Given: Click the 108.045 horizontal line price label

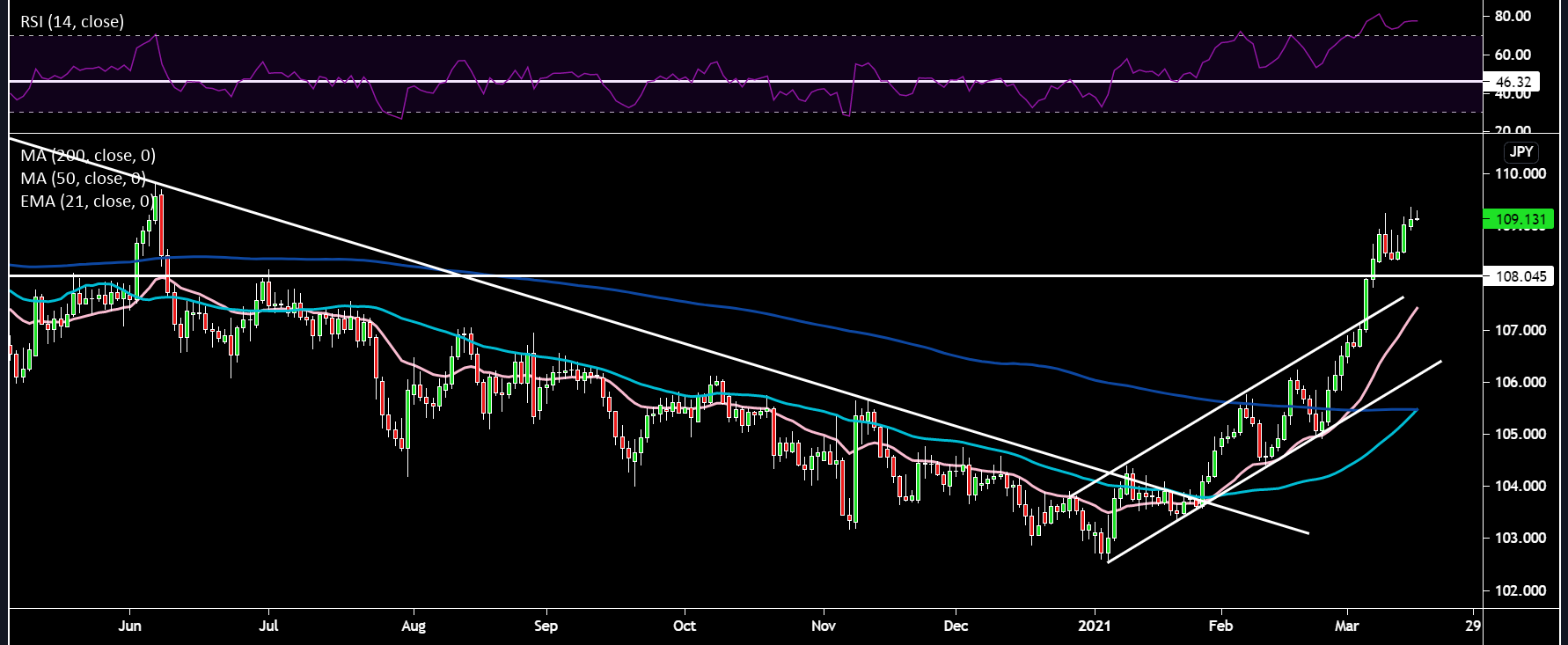Looking at the screenshot, I should coord(1520,276).
